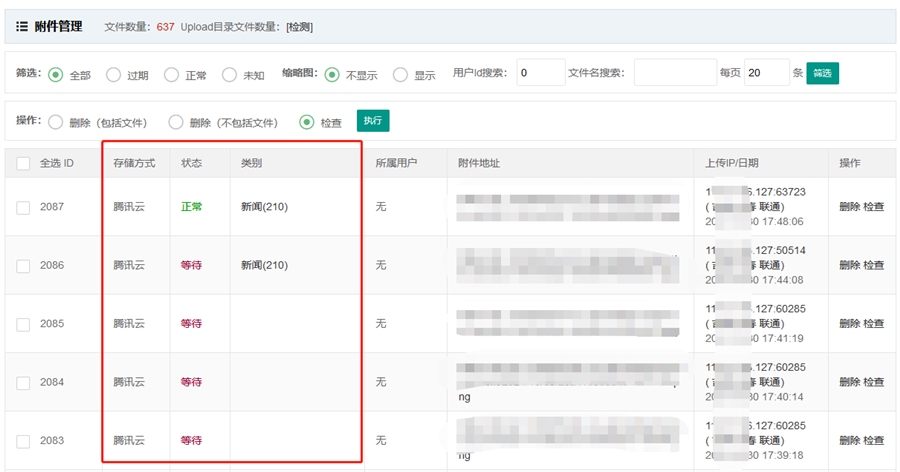The image size is (900, 472).
Task: Check the row checkbox for ID 2087
Action: [24, 207]
